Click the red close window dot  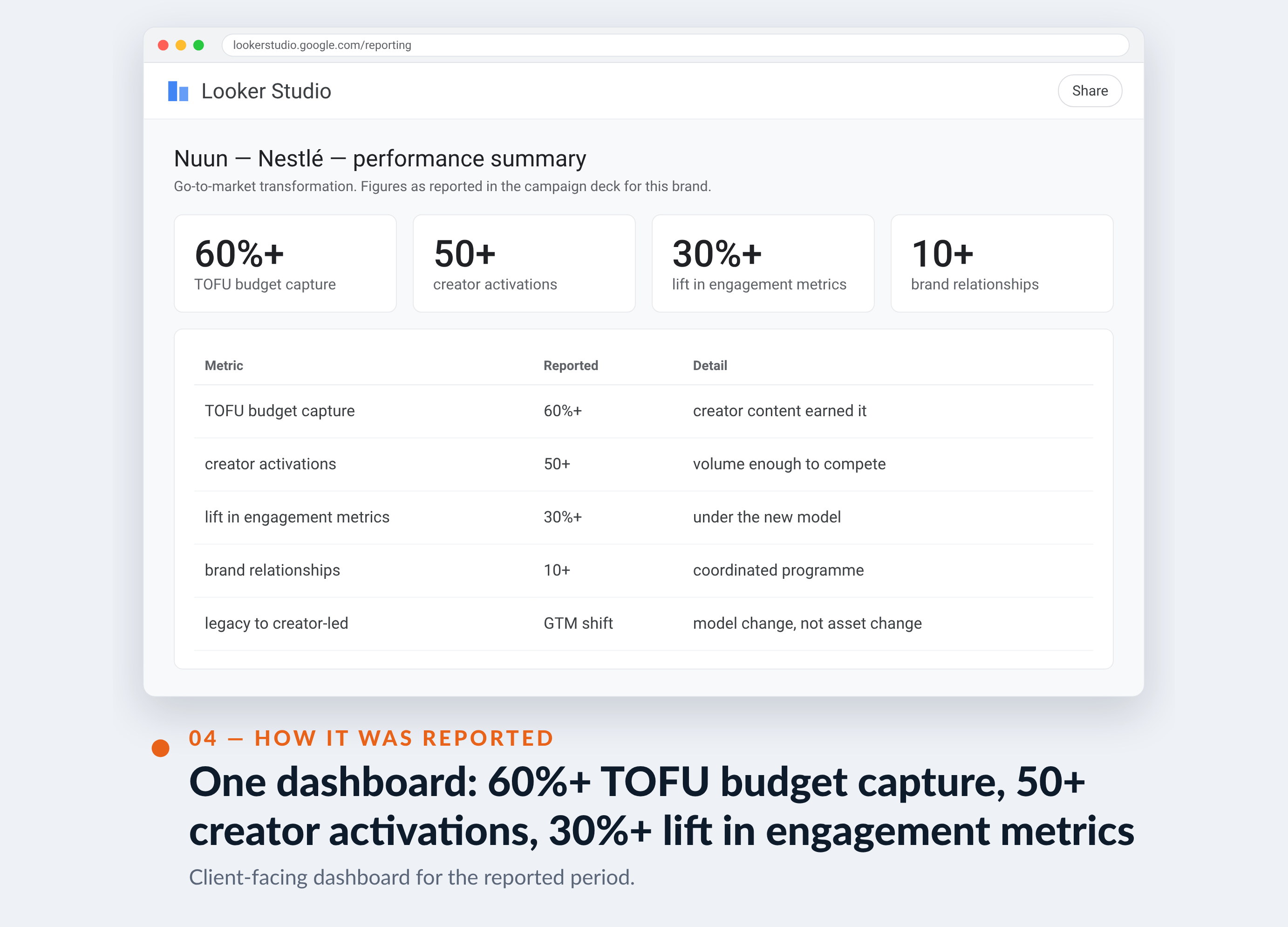click(x=163, y=45)
